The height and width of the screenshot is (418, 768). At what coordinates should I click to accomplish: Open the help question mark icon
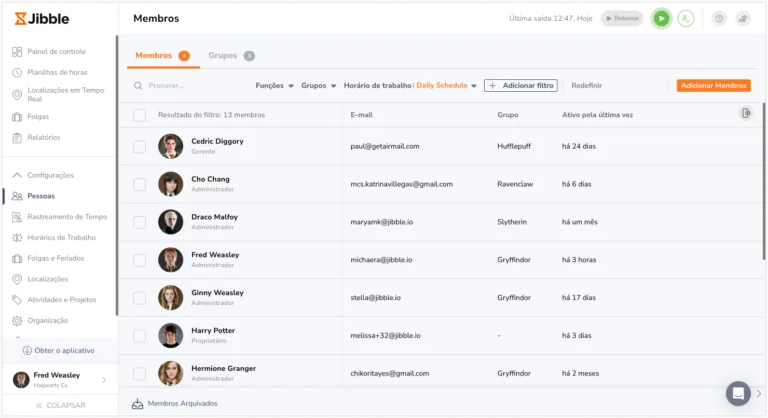point(719,19)
